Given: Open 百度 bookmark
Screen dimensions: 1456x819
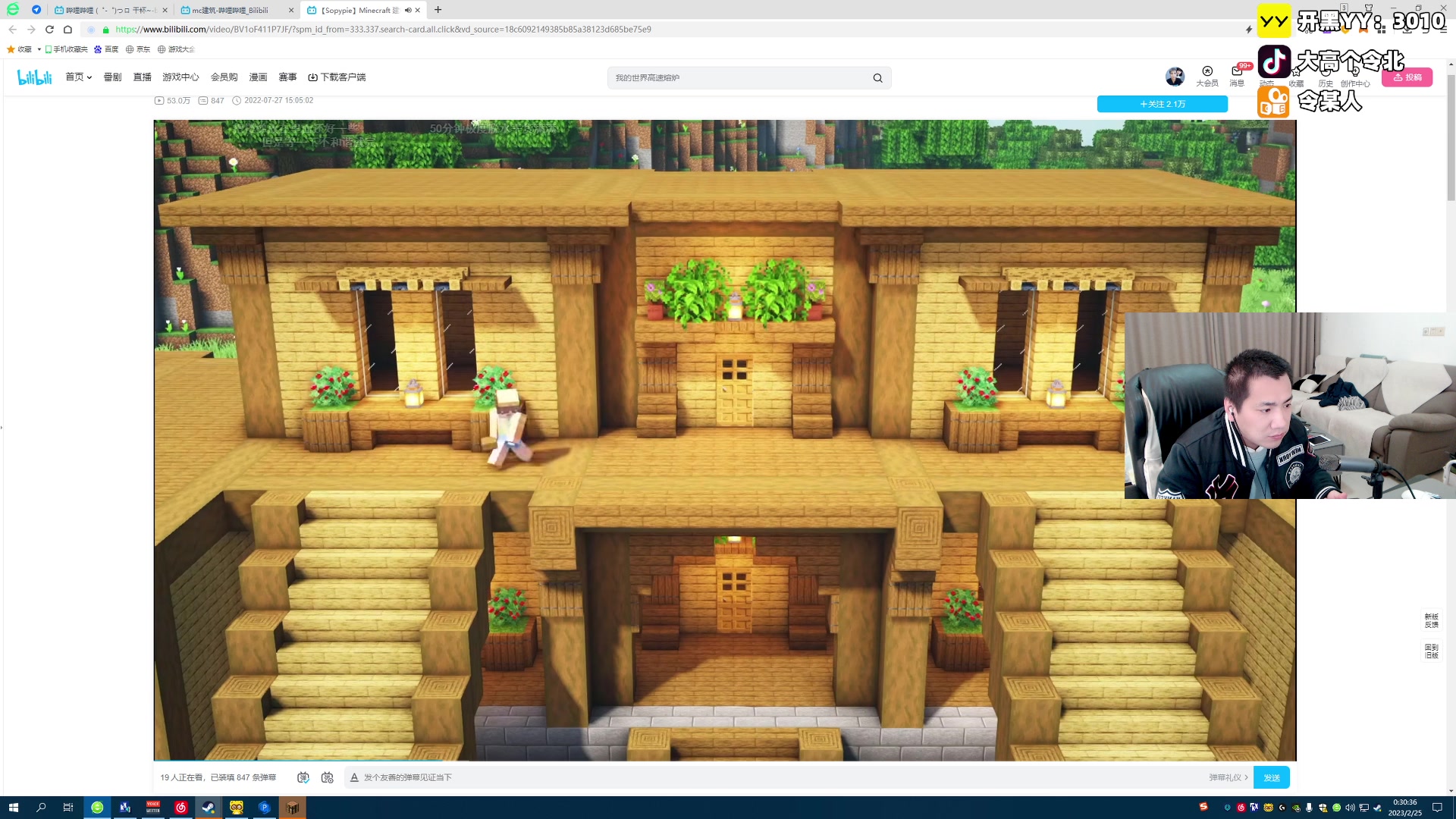Looking at the screenshot, I should point(106,49).
